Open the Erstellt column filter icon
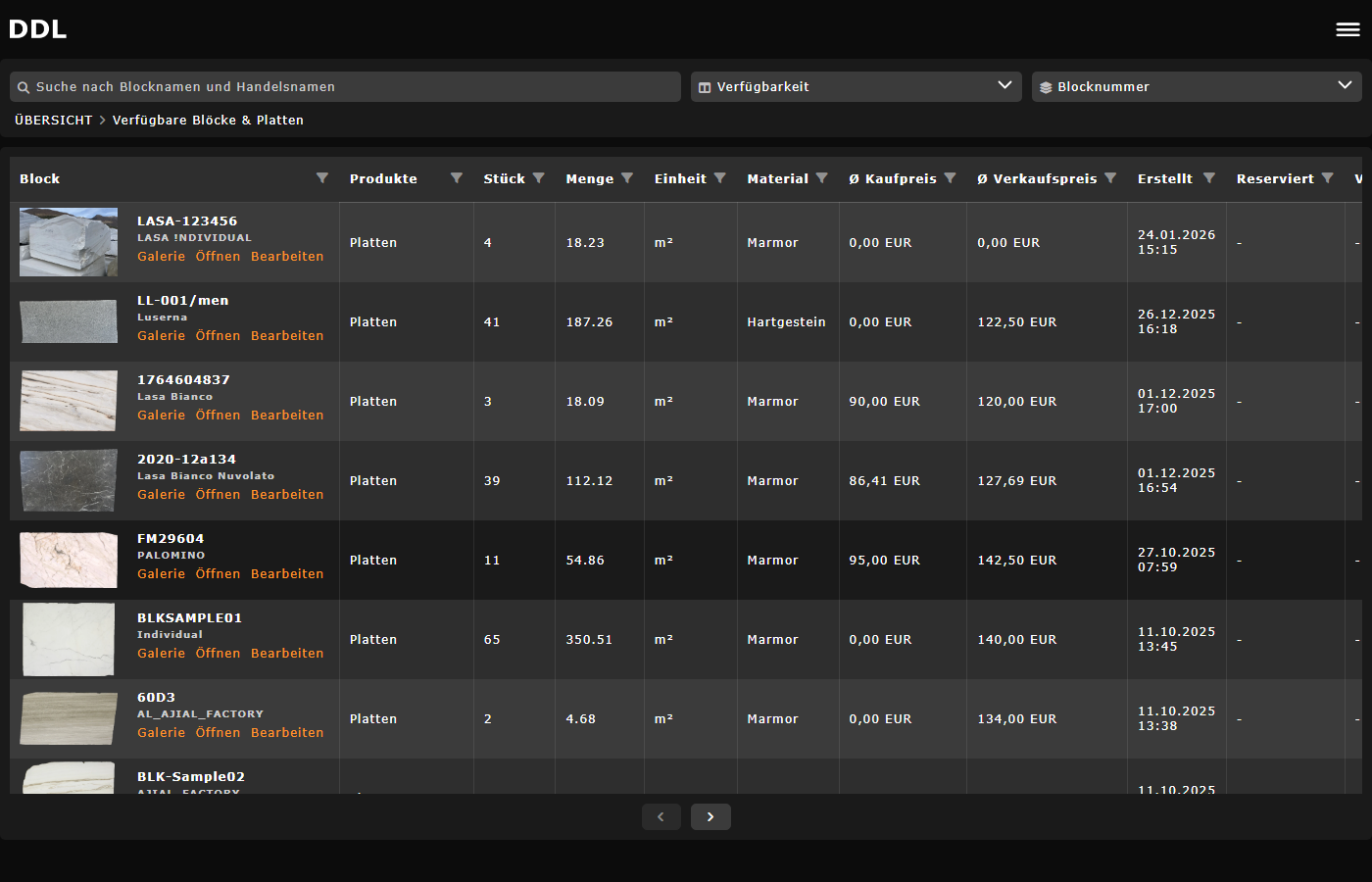This screenshot has height=882, width=1372. click(1208, 177)
